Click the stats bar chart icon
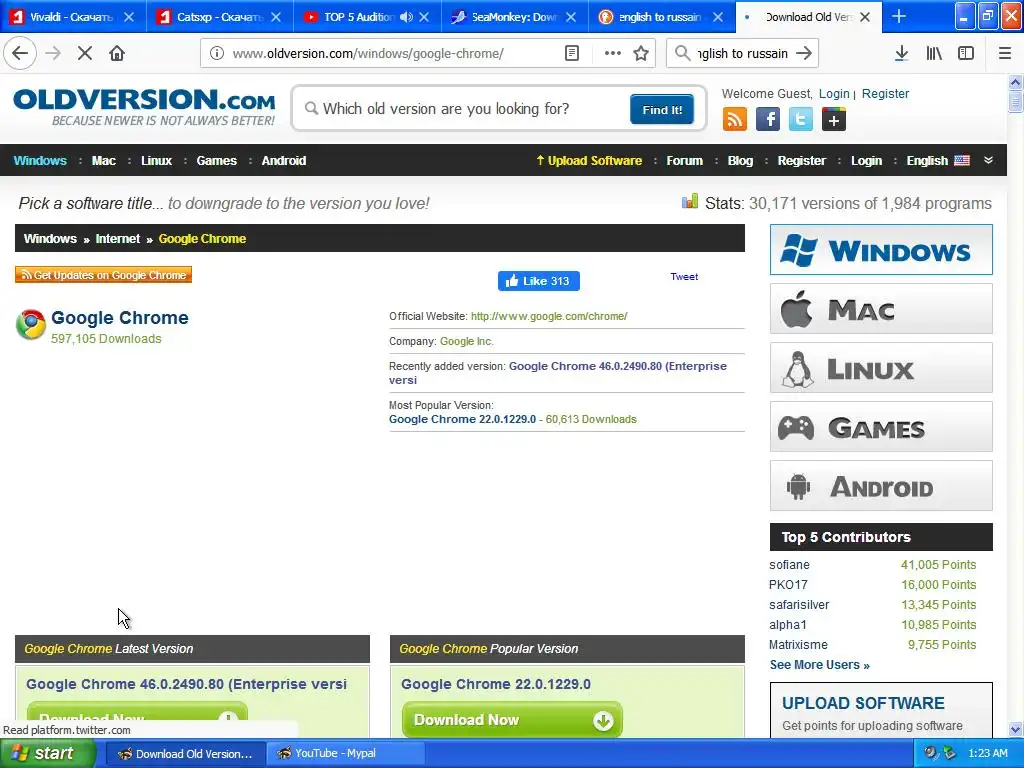Screen dimensions: 1024x768 click(x=690, y=202)
